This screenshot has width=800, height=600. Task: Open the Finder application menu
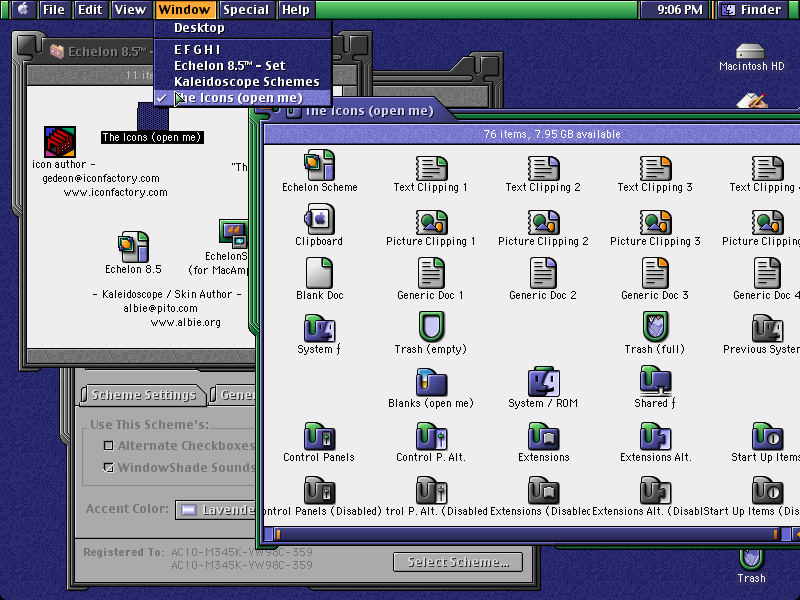(x=754, y=9)
